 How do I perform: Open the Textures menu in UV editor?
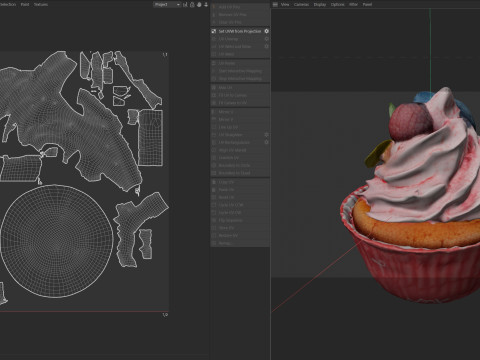(41, 4)
